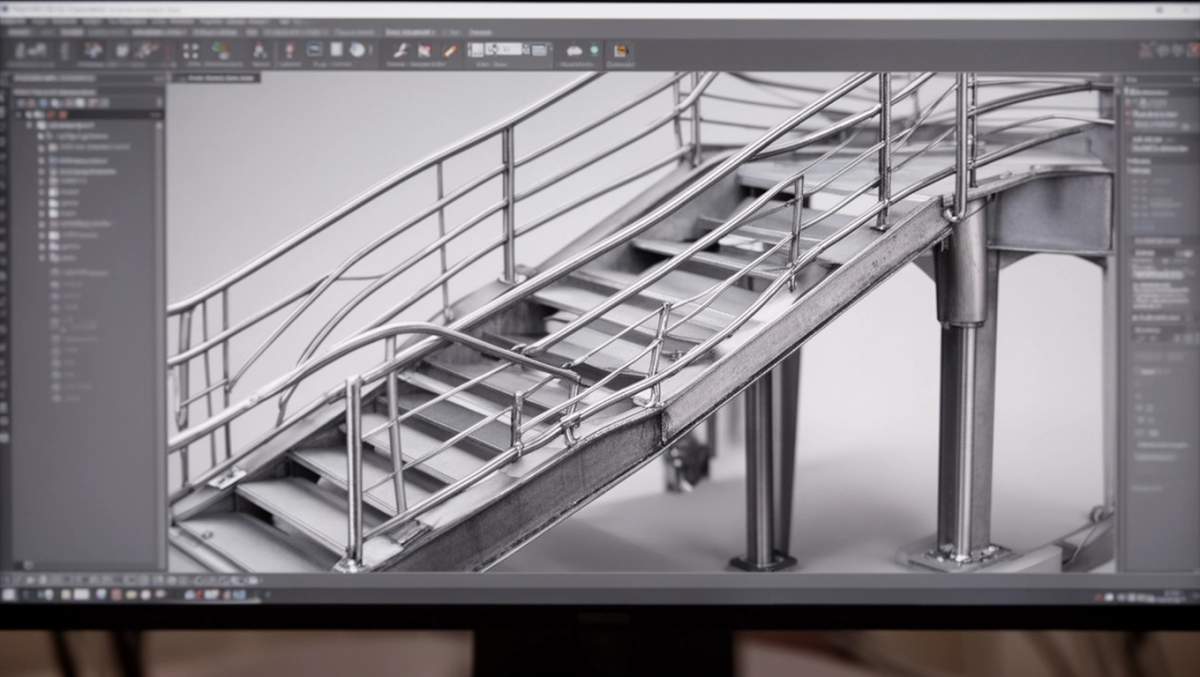Expand the second folder item in the model tree

pos(42,148)
